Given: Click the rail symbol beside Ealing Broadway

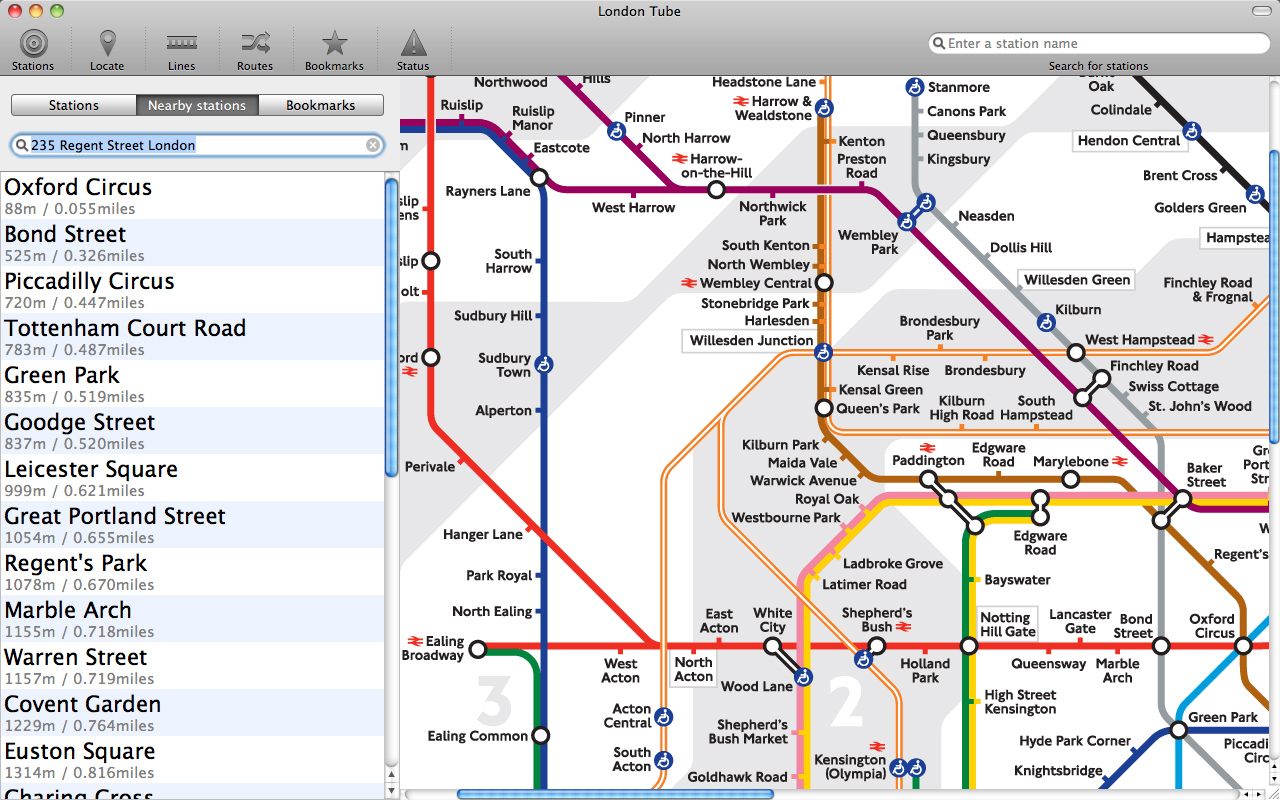Looking at the screenshot, I should [x=415, y=641].
